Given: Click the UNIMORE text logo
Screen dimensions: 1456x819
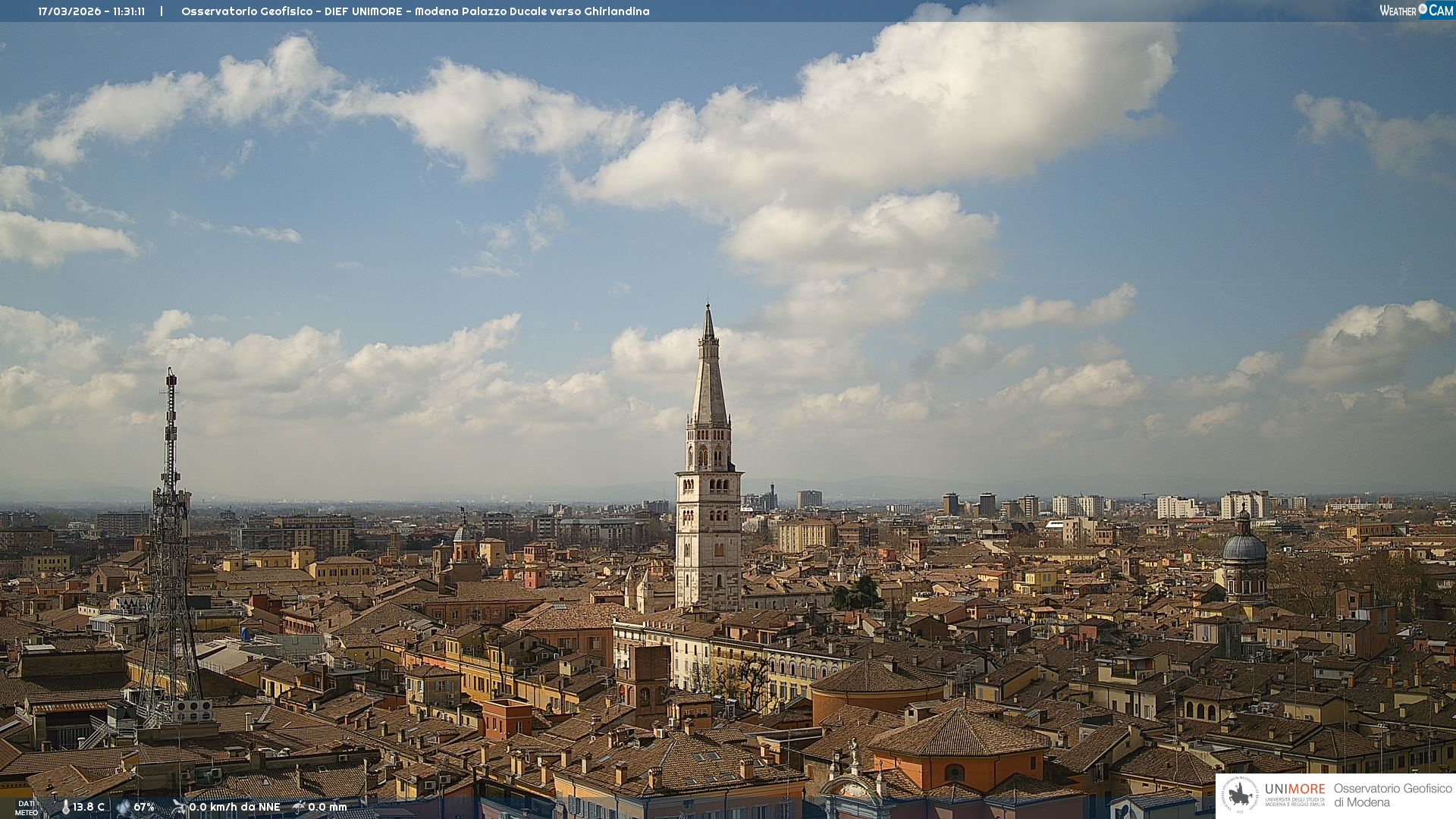Looking at the screenshot, I should coord(1295,789).
